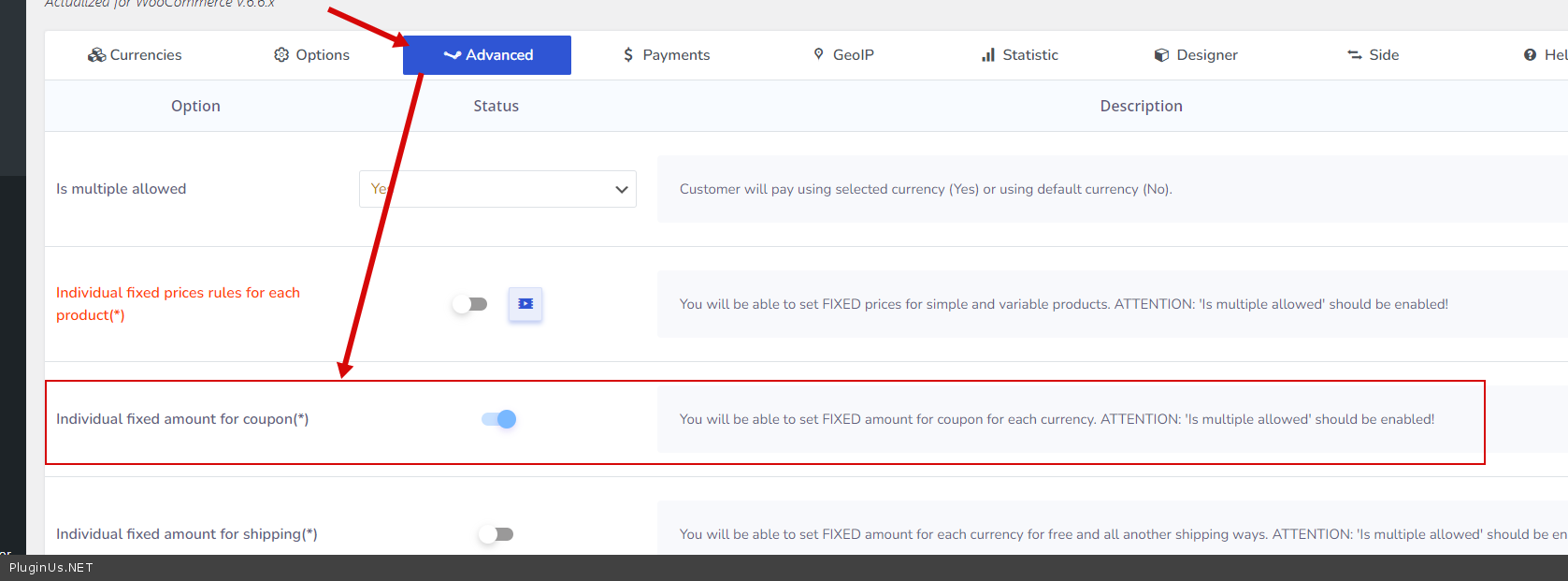
Task: Open the Is multiple allowed dropdown
Action: tap(497, 189)
